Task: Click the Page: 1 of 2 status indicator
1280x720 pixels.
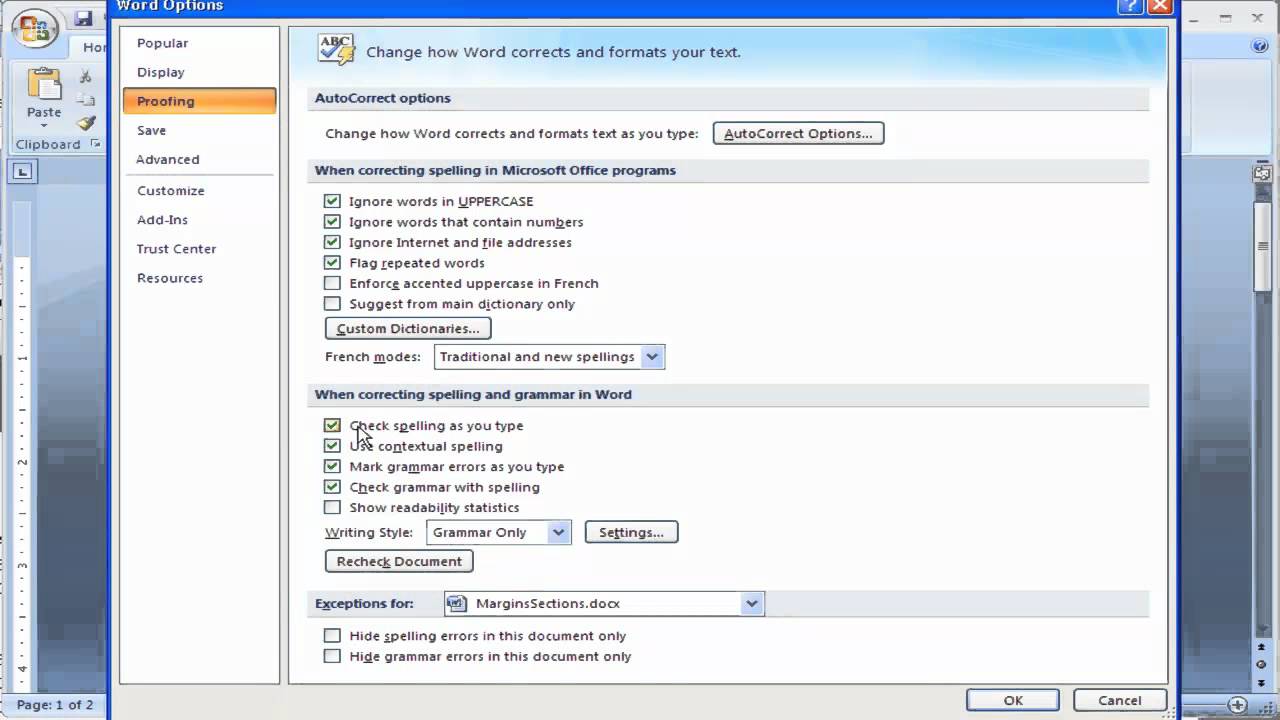Action: (x=55, y=705)
